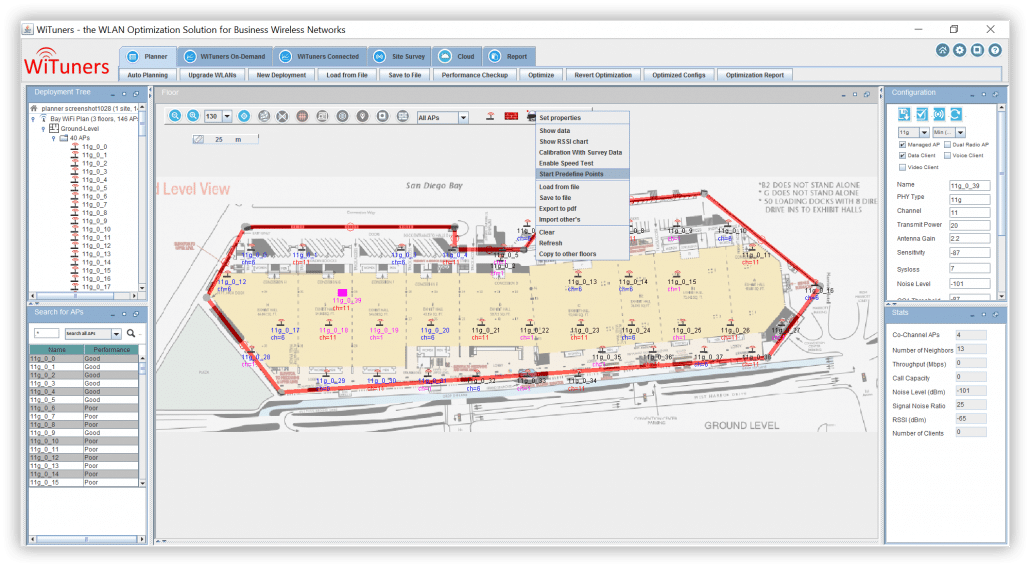Click the home icon at top right
This screenshot has height=567, width=1030.
coord(943,51)
